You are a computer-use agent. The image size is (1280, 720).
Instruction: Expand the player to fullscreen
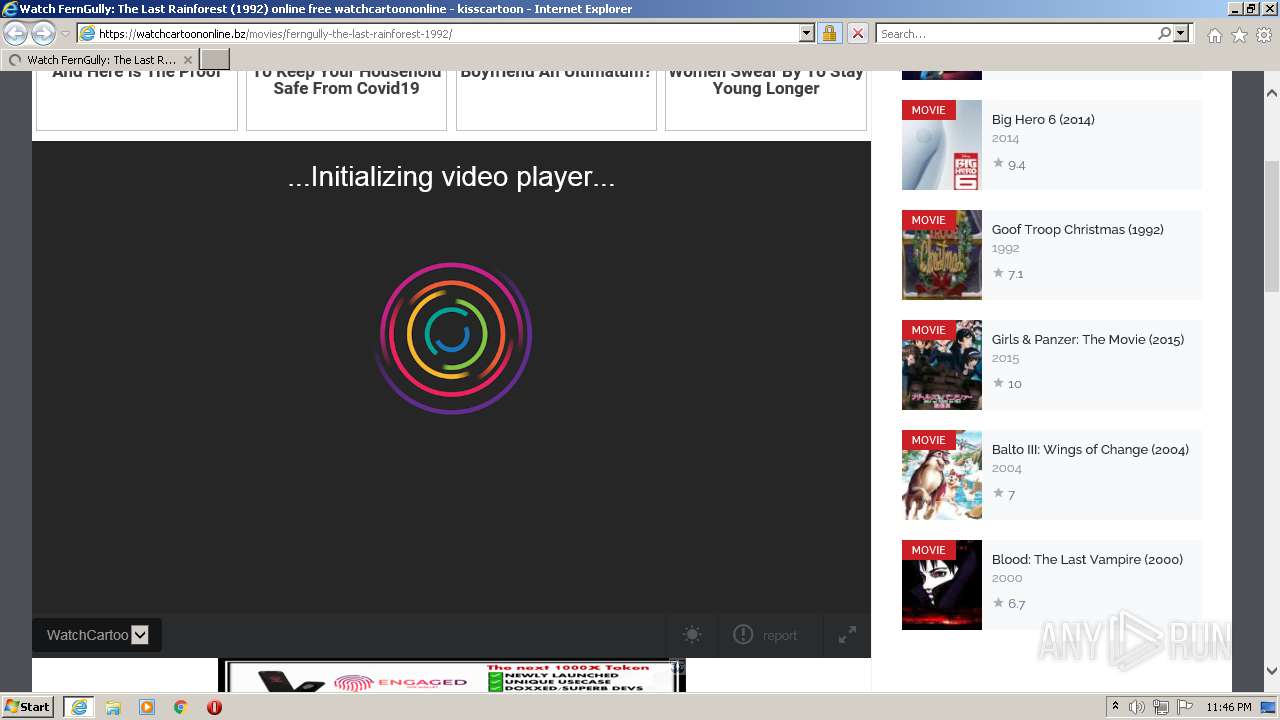[x=847, y=635]
